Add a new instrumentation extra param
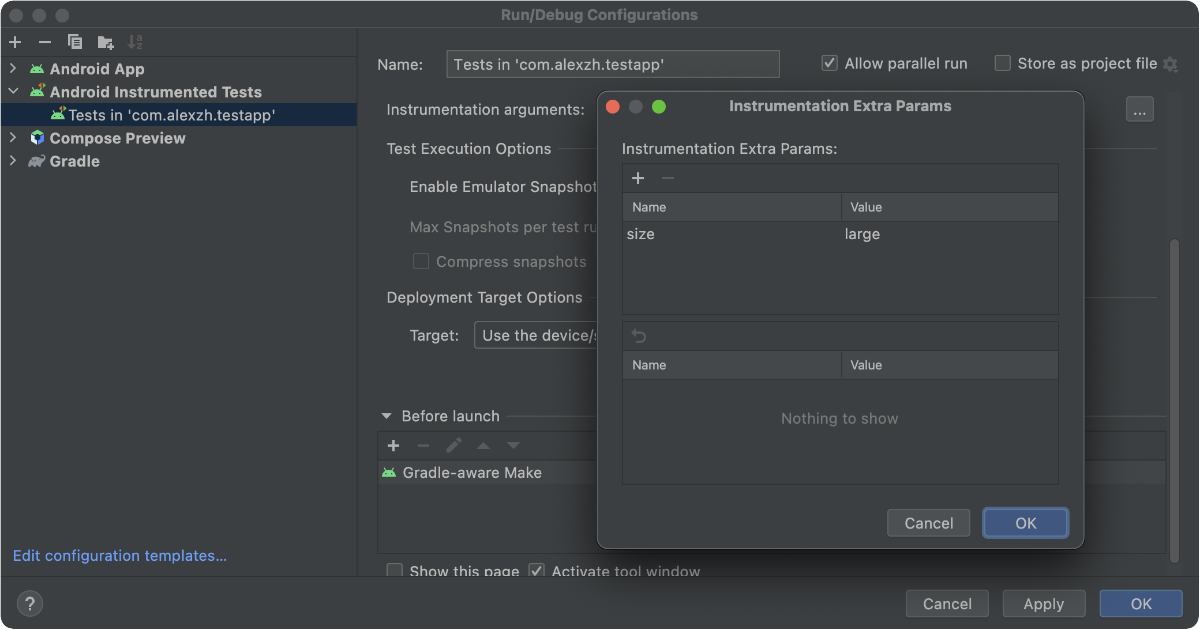The width and height of the screenshot is (1200, 630). [x=638, y=178]
